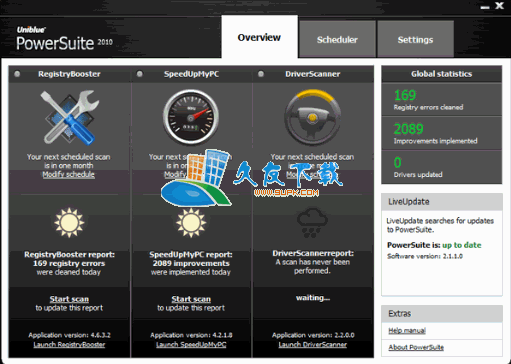This screenshot has height=364, width=511.
Task: Select the Overview tab
Action: [259, 37]
